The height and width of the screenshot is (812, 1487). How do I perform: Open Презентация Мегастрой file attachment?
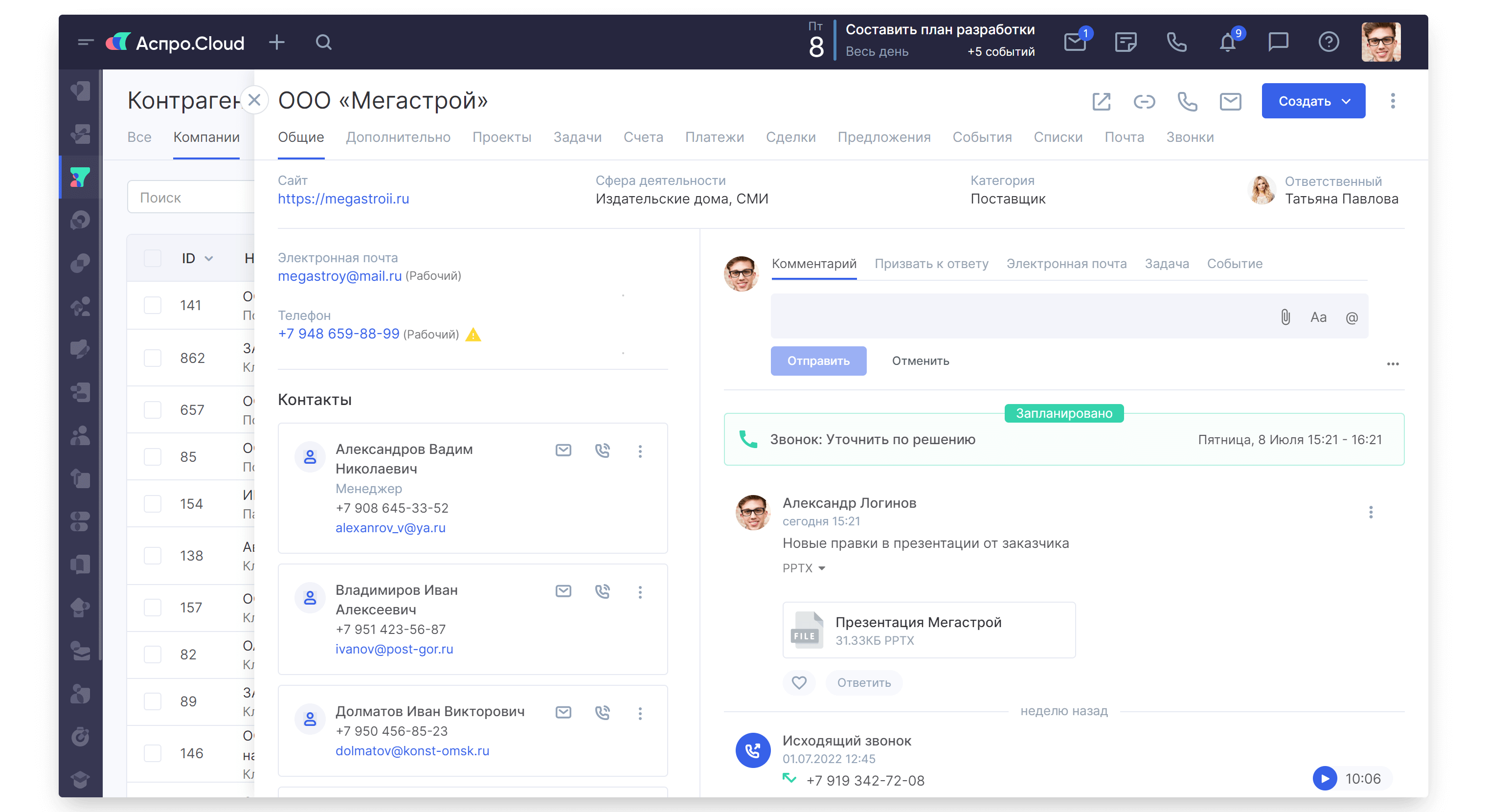pyautogui.click(x=928, y=630)
